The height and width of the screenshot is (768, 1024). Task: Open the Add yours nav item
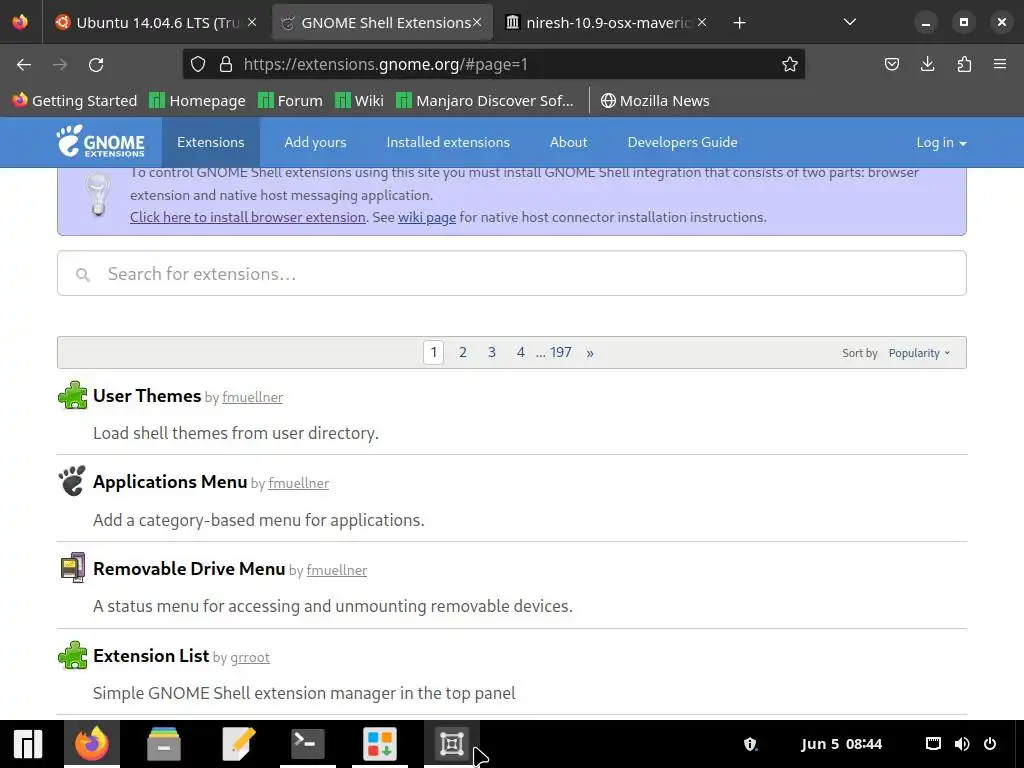tap(315, 142)
